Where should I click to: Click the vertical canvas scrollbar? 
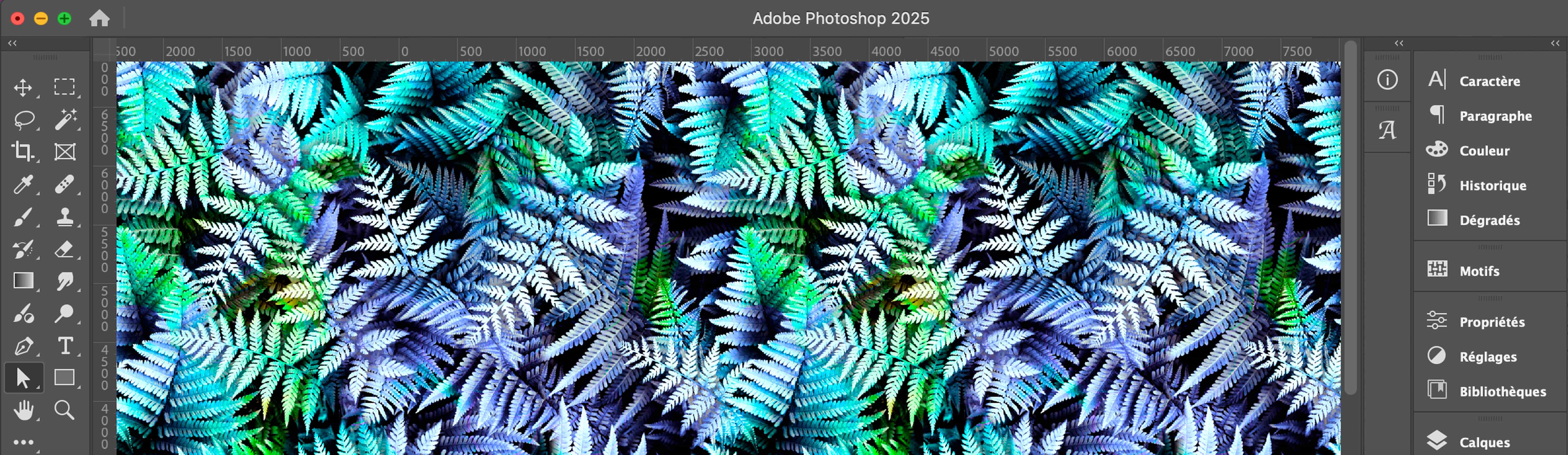tap(1350, 217)
